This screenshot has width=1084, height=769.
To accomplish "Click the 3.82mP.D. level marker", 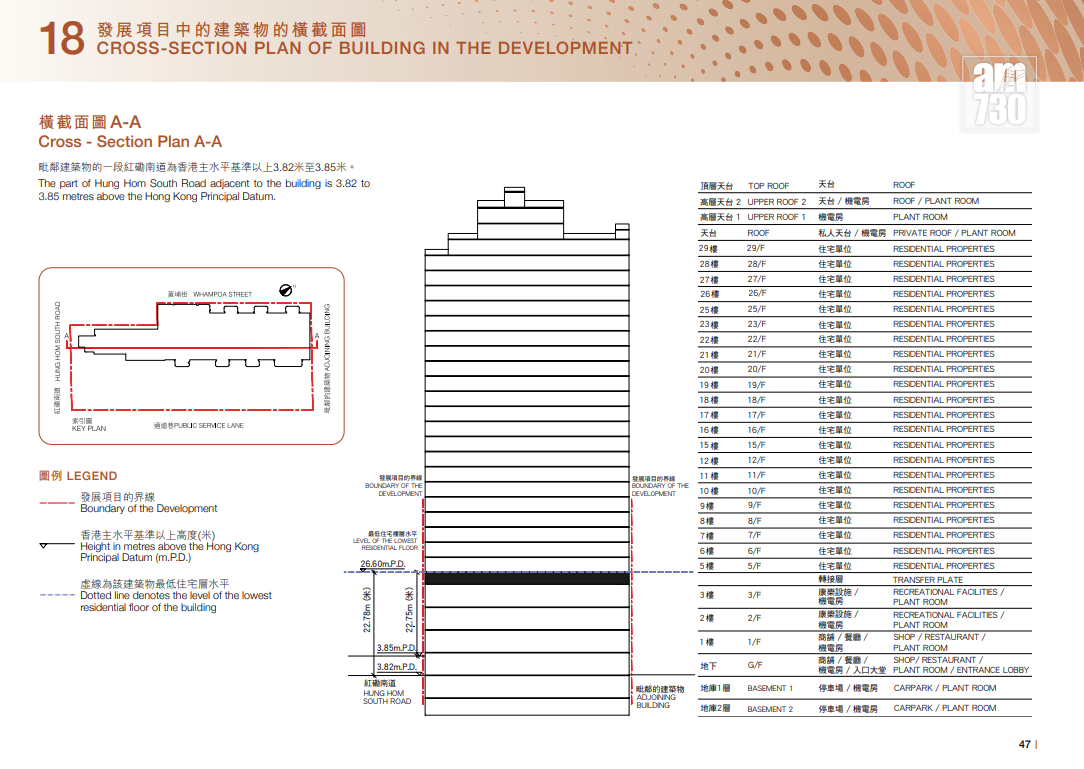I will tap(397, 667).
